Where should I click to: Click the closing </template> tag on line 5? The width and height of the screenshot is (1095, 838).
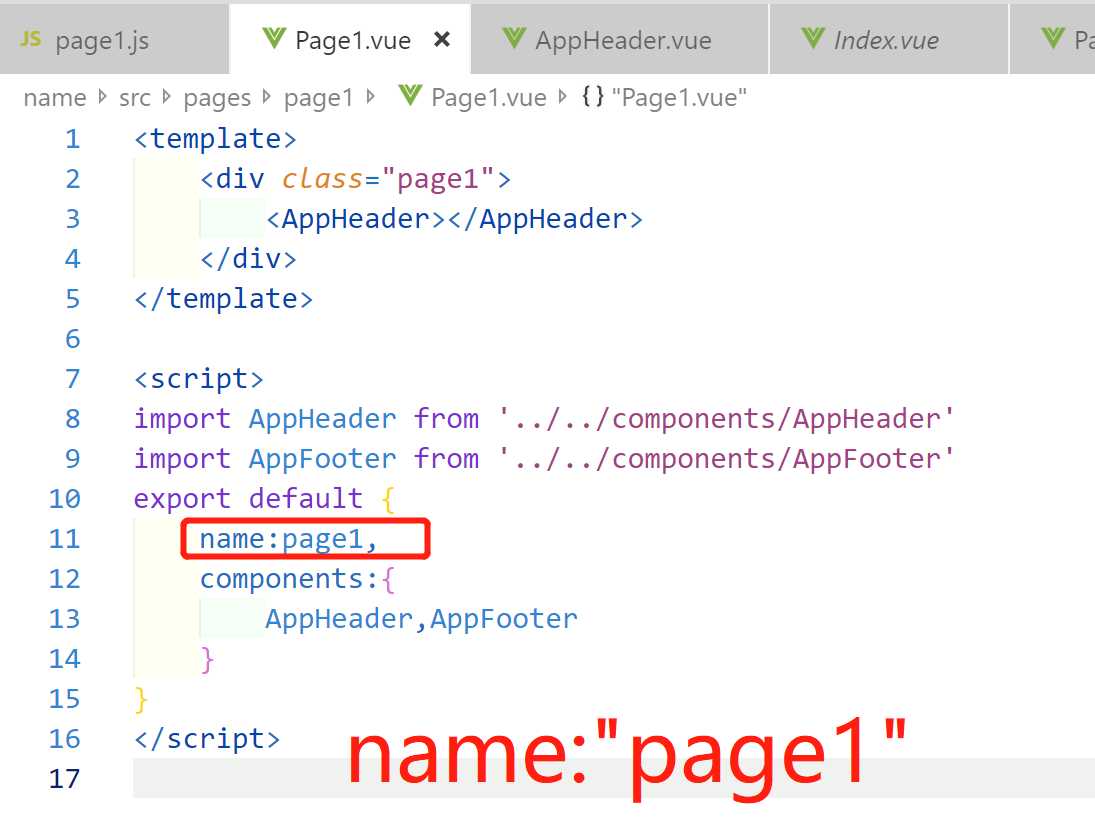[223, 299]
